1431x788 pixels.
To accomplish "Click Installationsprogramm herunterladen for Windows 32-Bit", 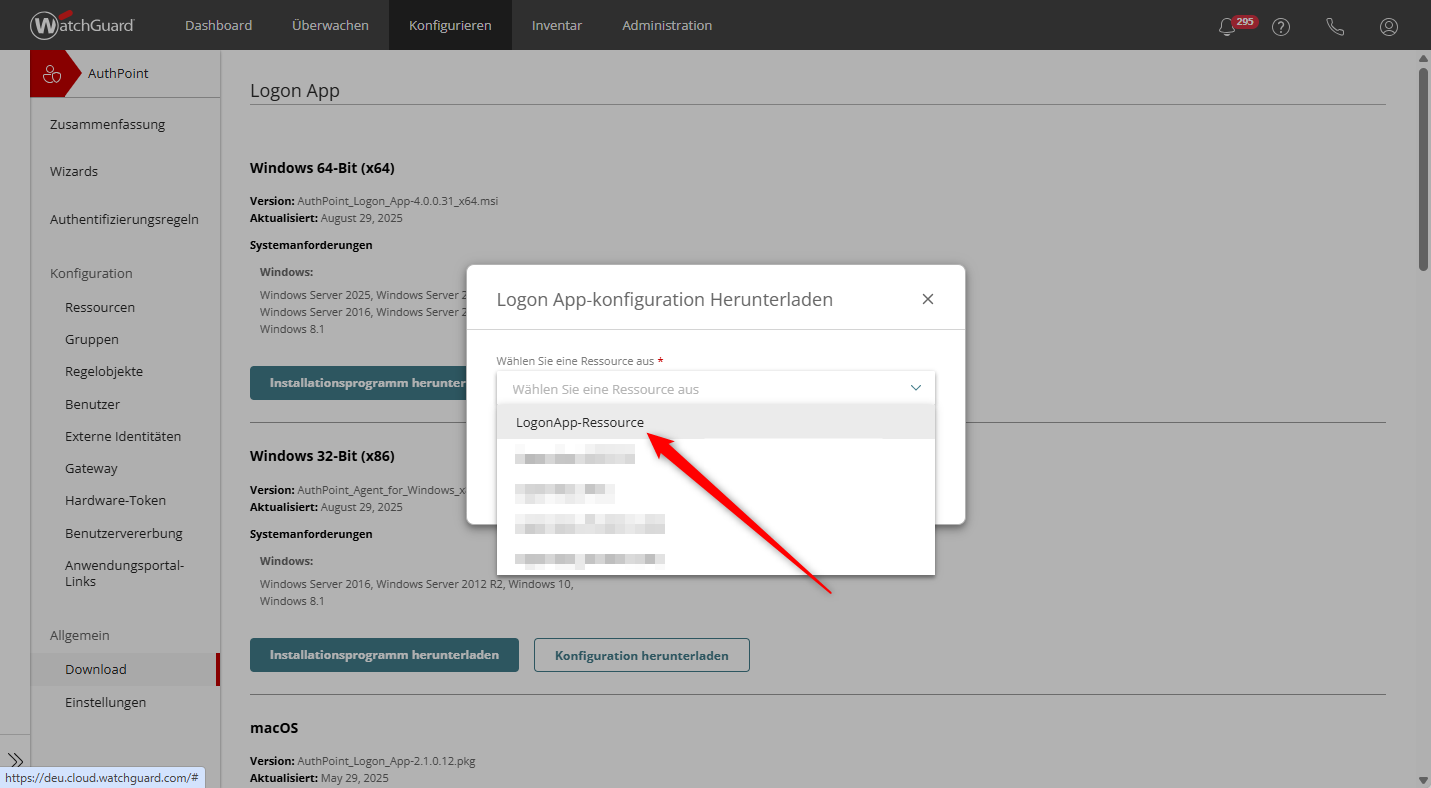I will click(x=384, y=655).
